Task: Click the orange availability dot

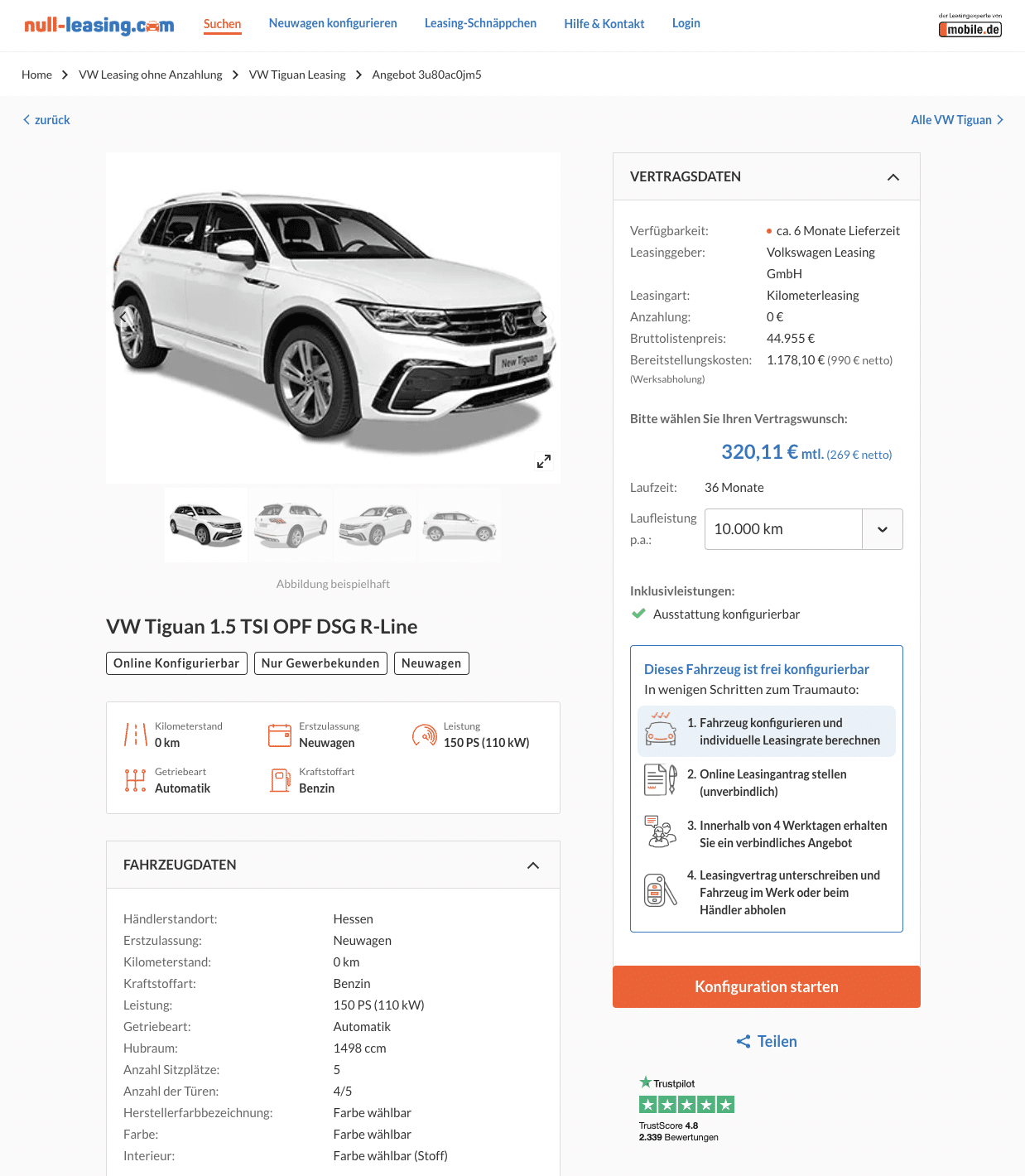Action: click(769, 231)
